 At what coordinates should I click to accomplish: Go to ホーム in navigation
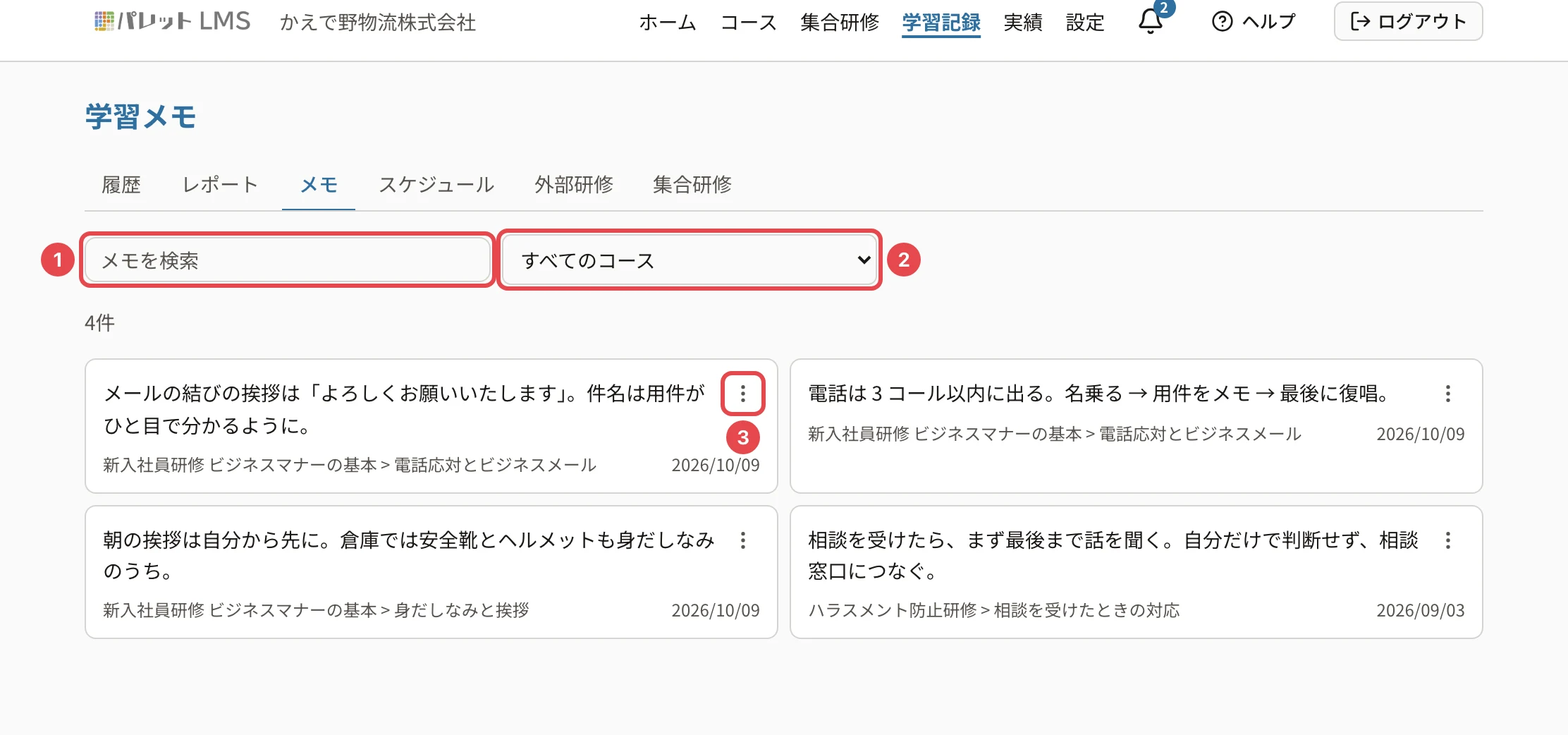[x=667, y=23]
